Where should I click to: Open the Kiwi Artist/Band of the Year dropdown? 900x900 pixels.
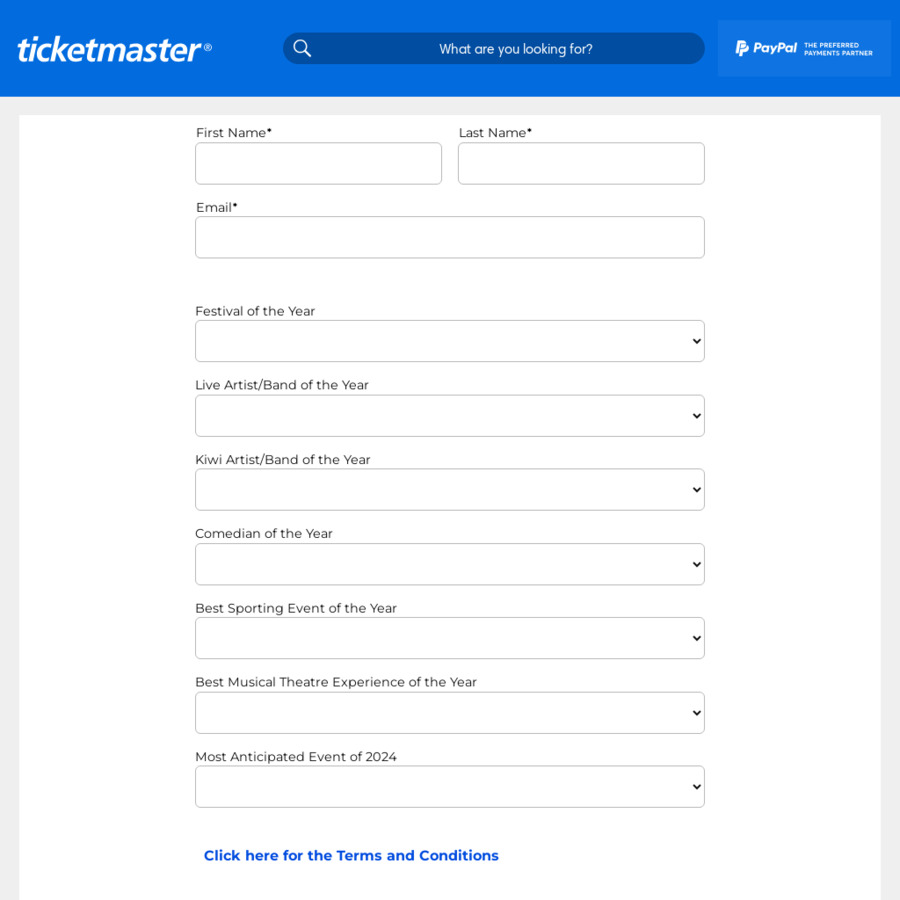450,489
